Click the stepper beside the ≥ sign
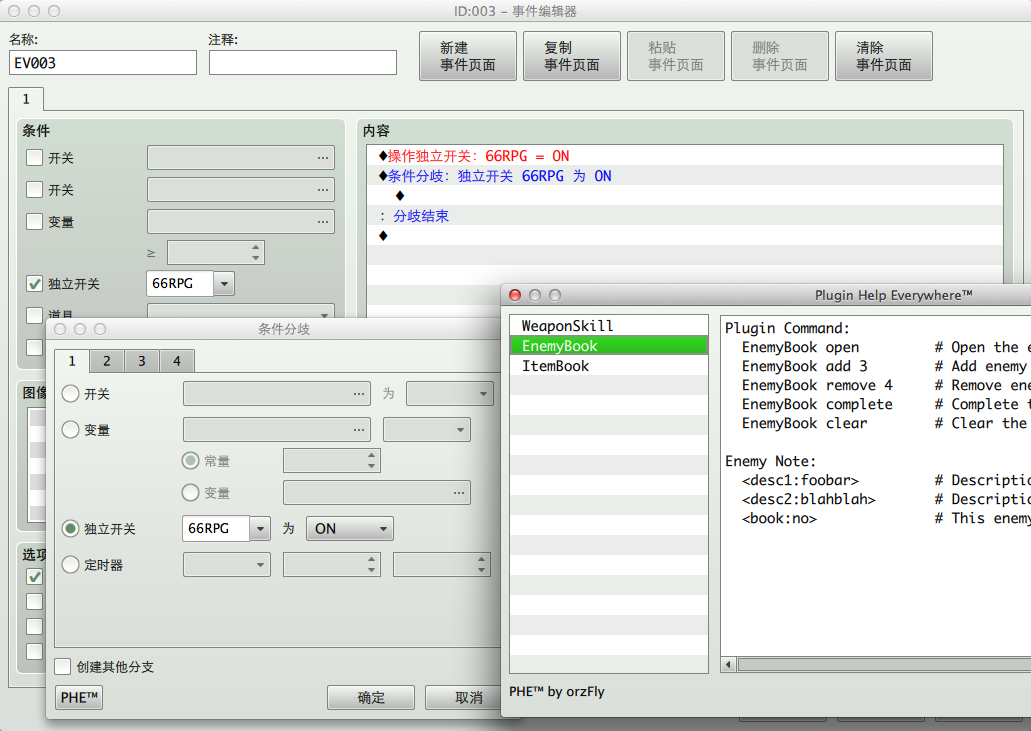 (255, 252)
